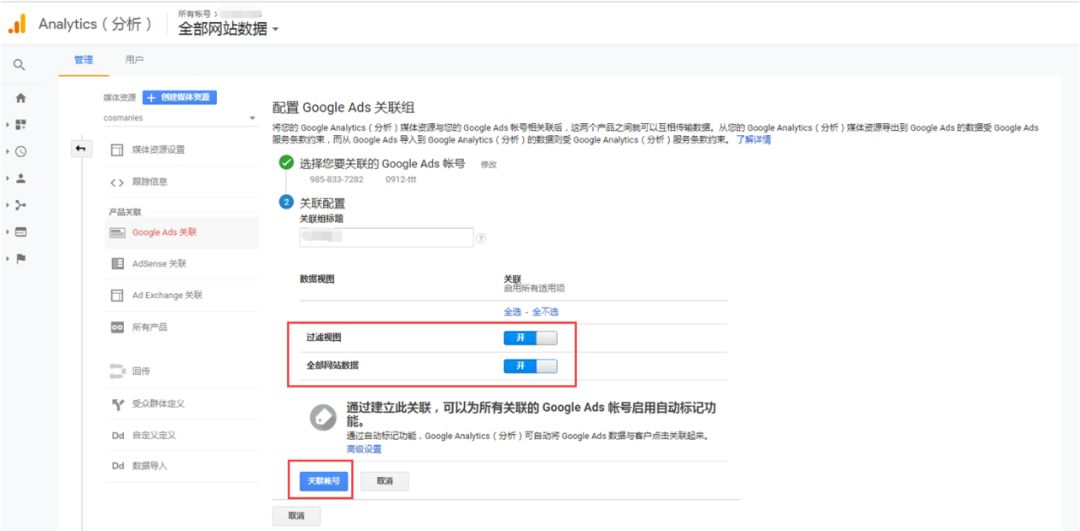
Task: Click the 跟踪信息 code brackets icon
Action: (x=117, y=183)
